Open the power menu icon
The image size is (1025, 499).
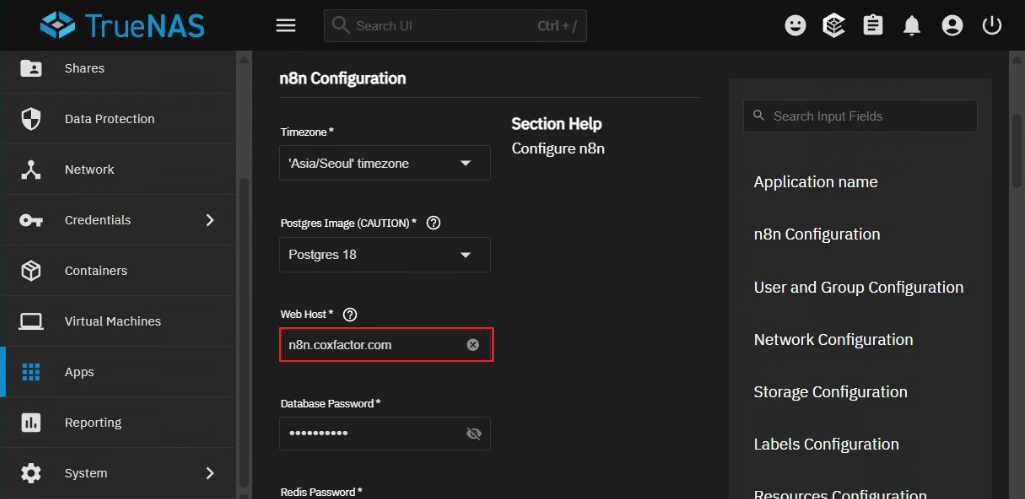992,26
